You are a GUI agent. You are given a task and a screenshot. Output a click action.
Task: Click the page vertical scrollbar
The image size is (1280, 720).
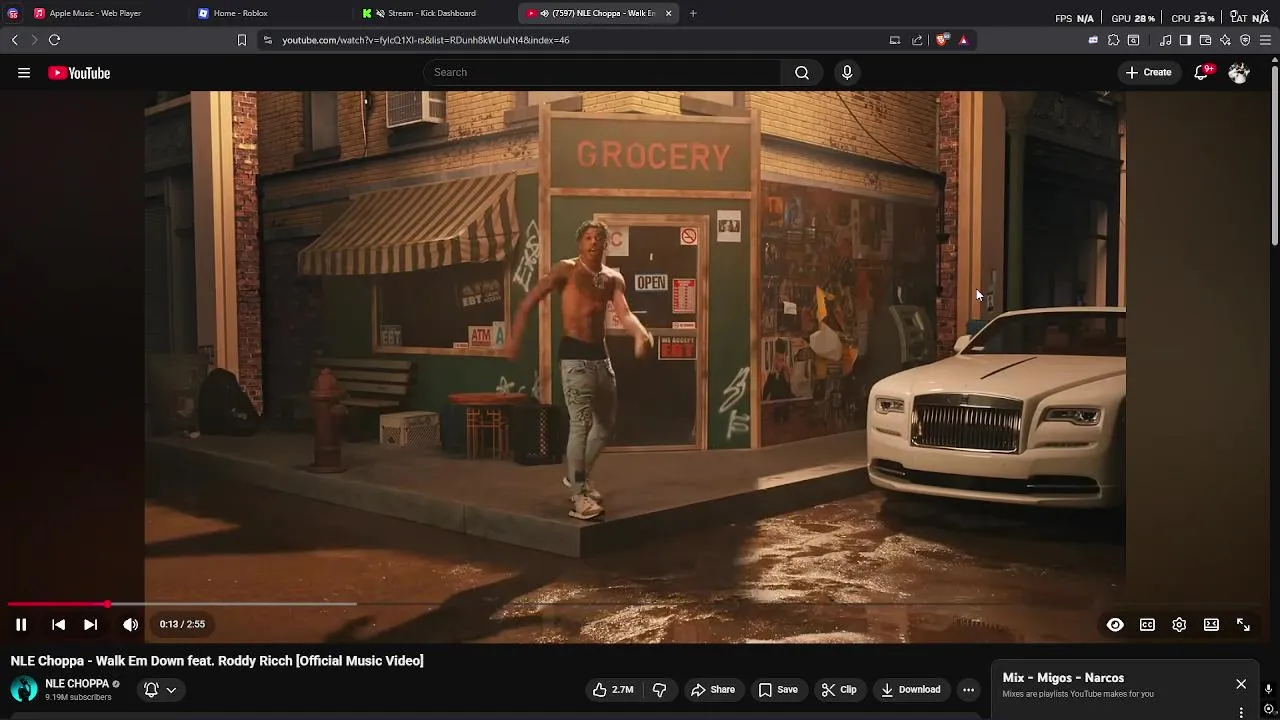pos(1274,154)
